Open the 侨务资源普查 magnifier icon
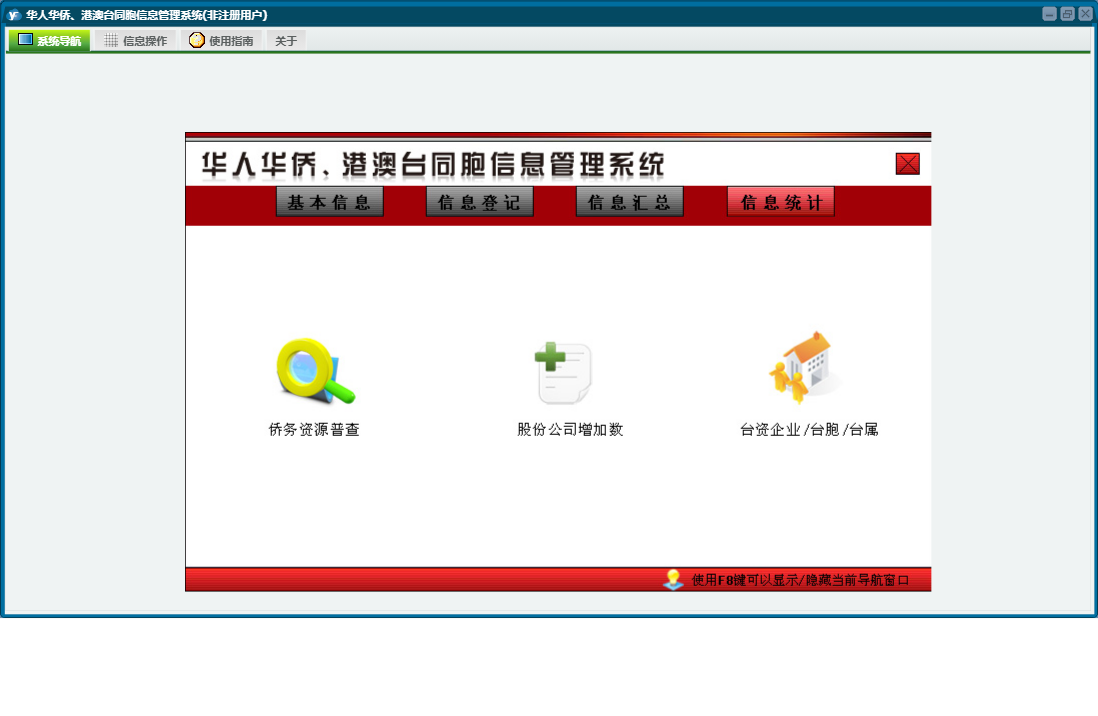 (x=316, y=371)
